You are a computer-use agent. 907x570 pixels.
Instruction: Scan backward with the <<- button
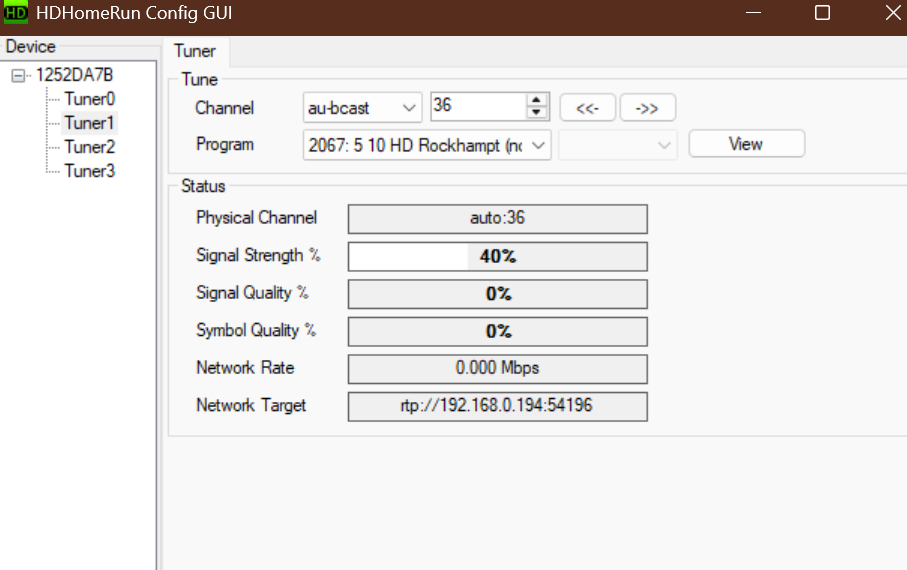pos(588,108)
